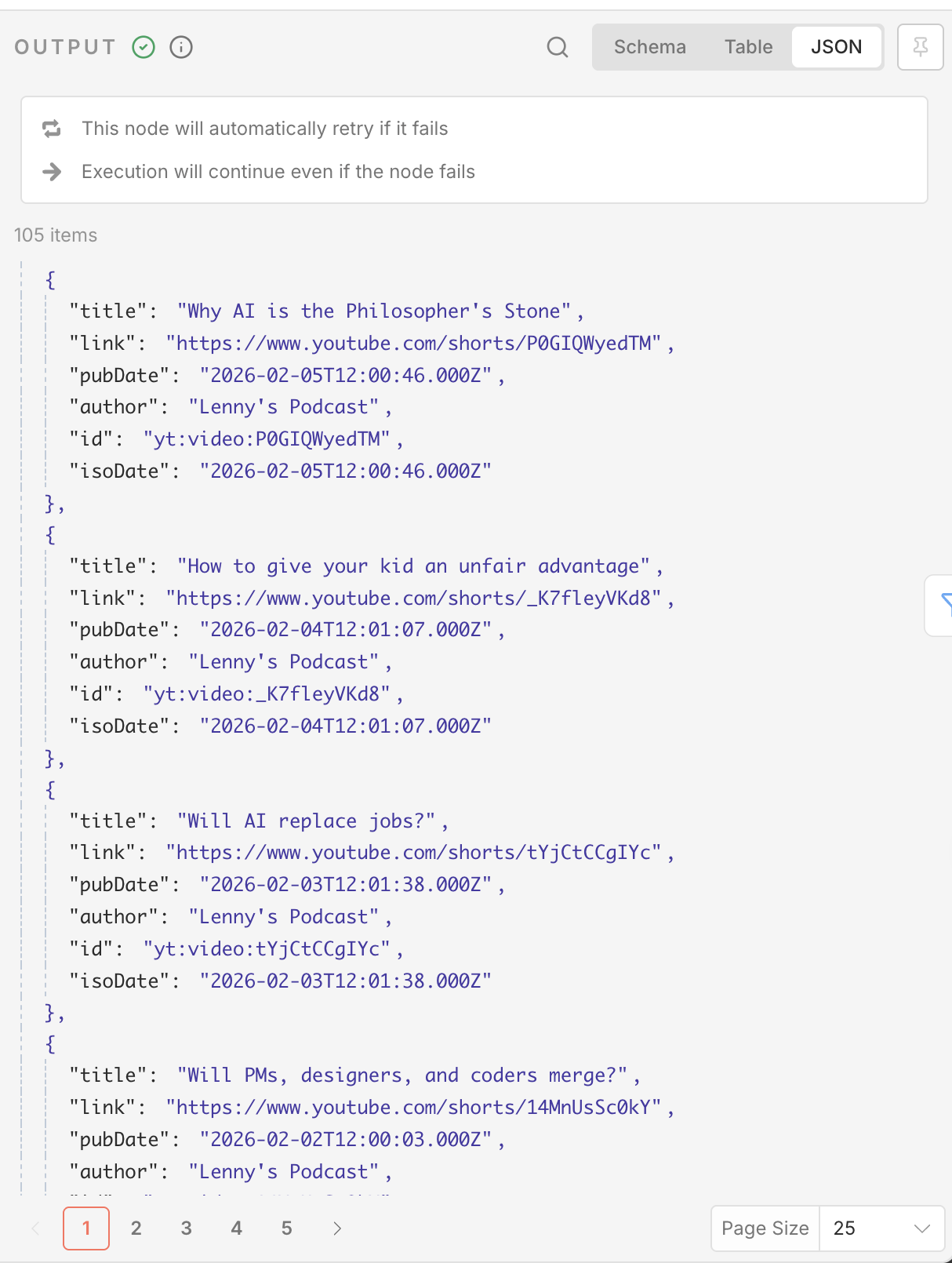Click pubDate value "2026-02-03T12:01:38.000Z"
The width and height of the screenshot is (952, 1263).
(x=346, y=885)
